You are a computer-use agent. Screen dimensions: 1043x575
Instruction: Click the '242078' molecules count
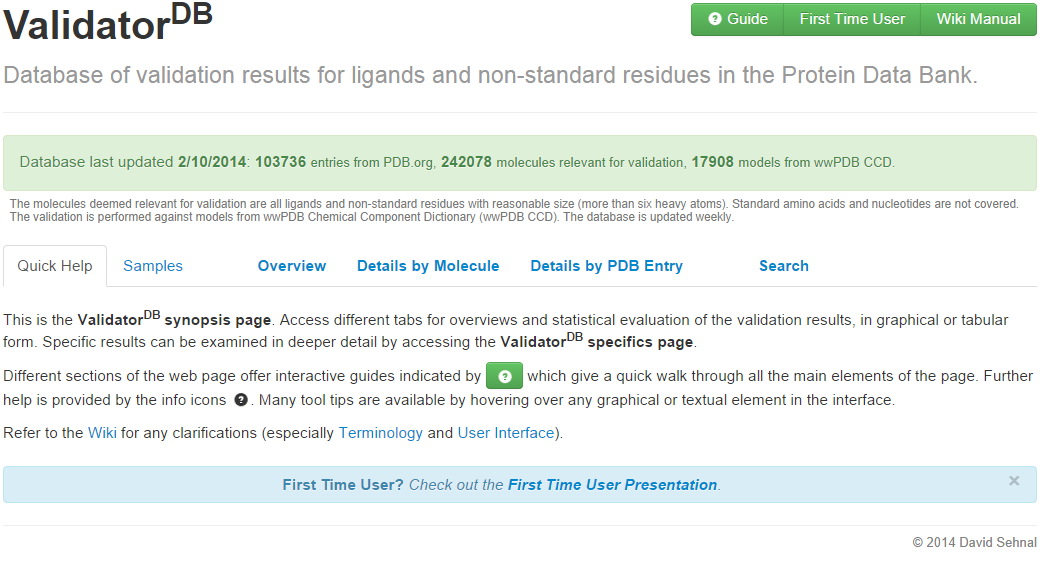point(466,162)
